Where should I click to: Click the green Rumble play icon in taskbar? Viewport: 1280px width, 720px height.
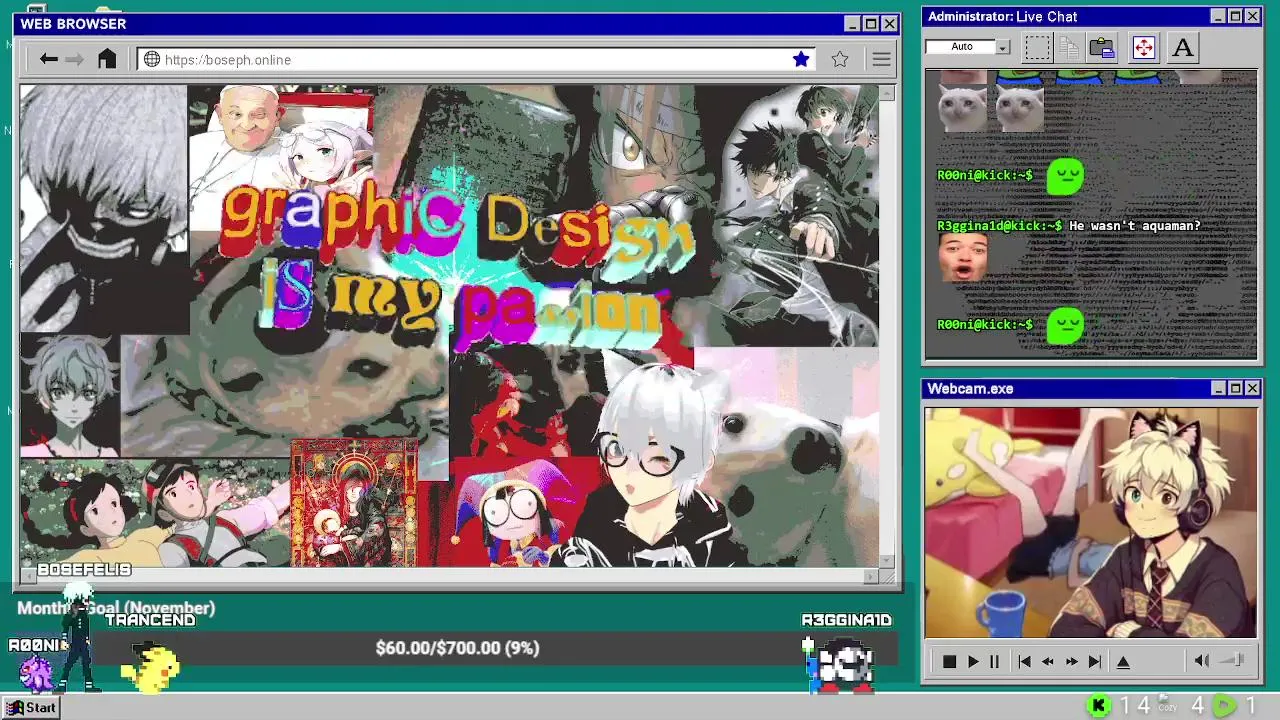pos(1224,706)
